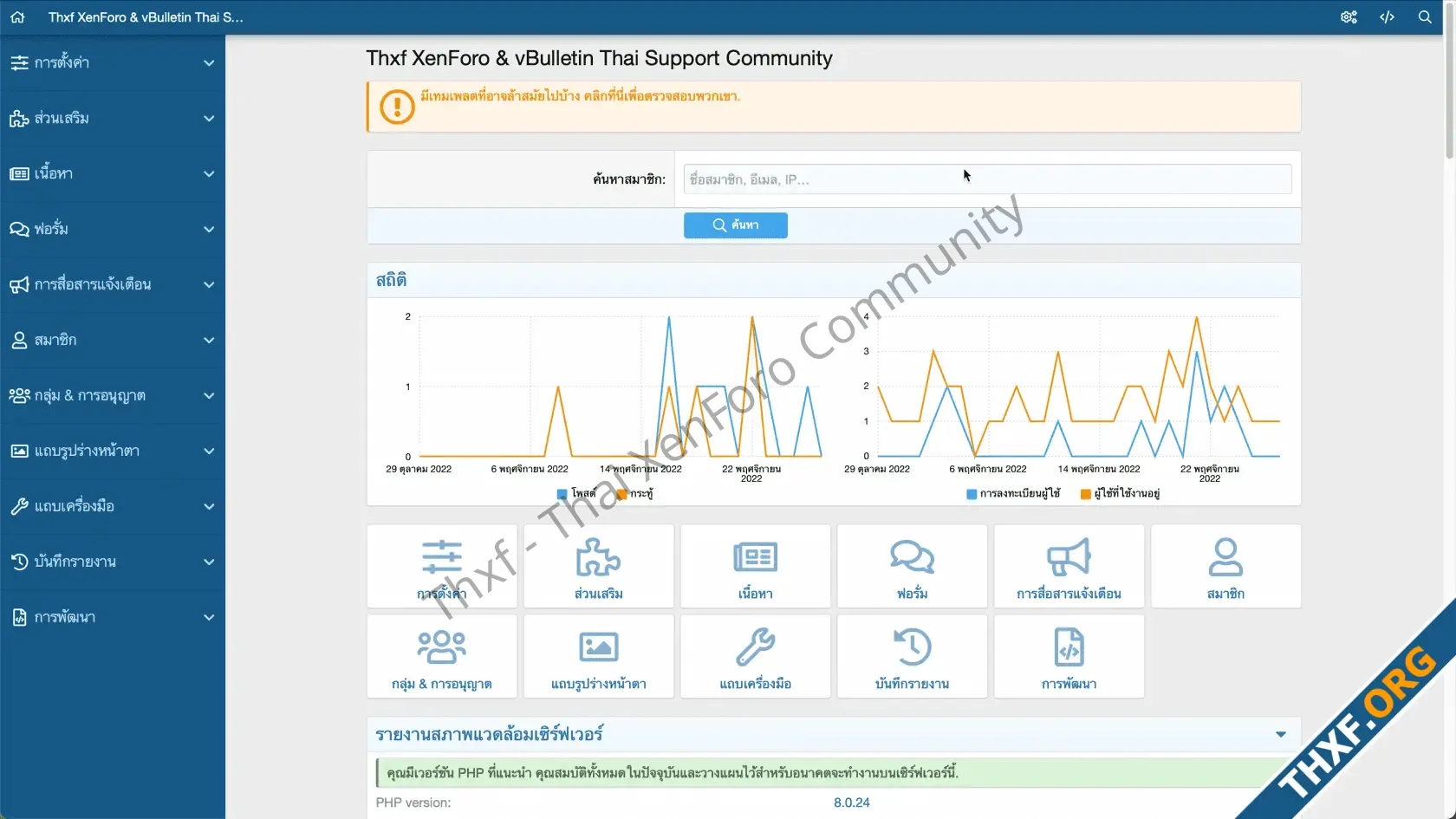Toggle the blue posts legend series
The image size is (1456, 819).
point(576,494)
